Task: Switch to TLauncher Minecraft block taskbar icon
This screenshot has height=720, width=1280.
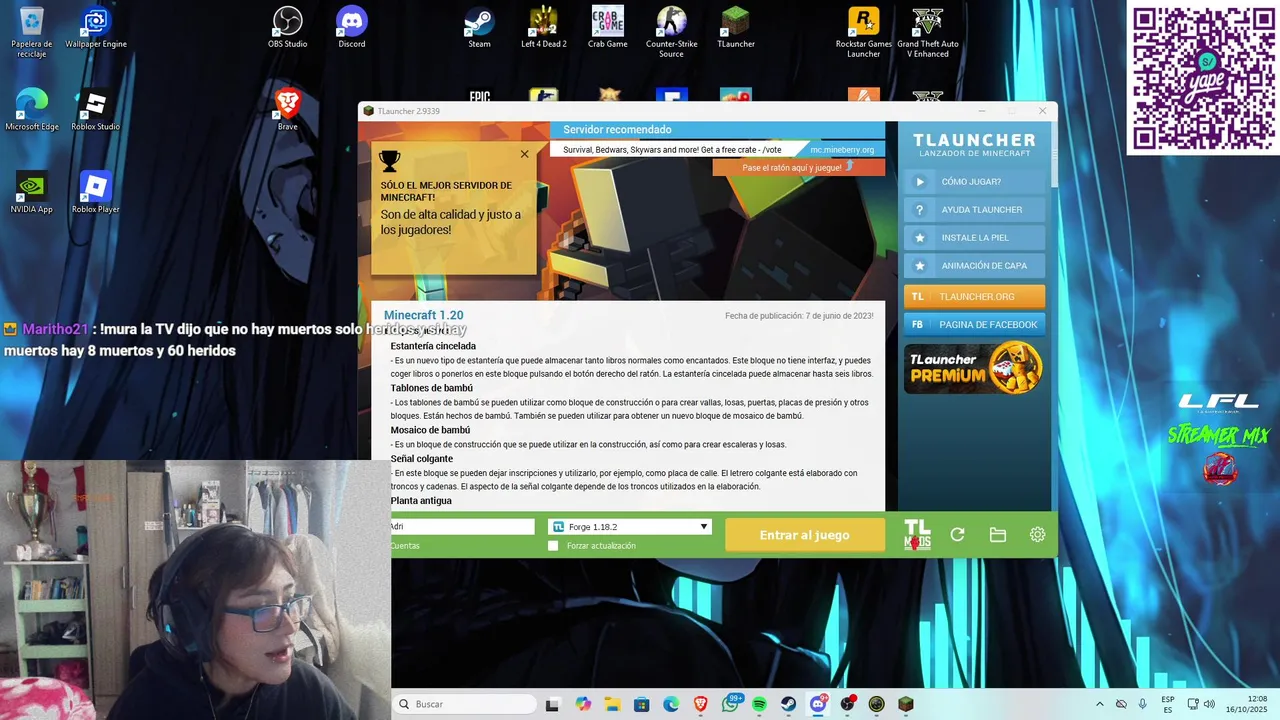Action: pos(906,704)
